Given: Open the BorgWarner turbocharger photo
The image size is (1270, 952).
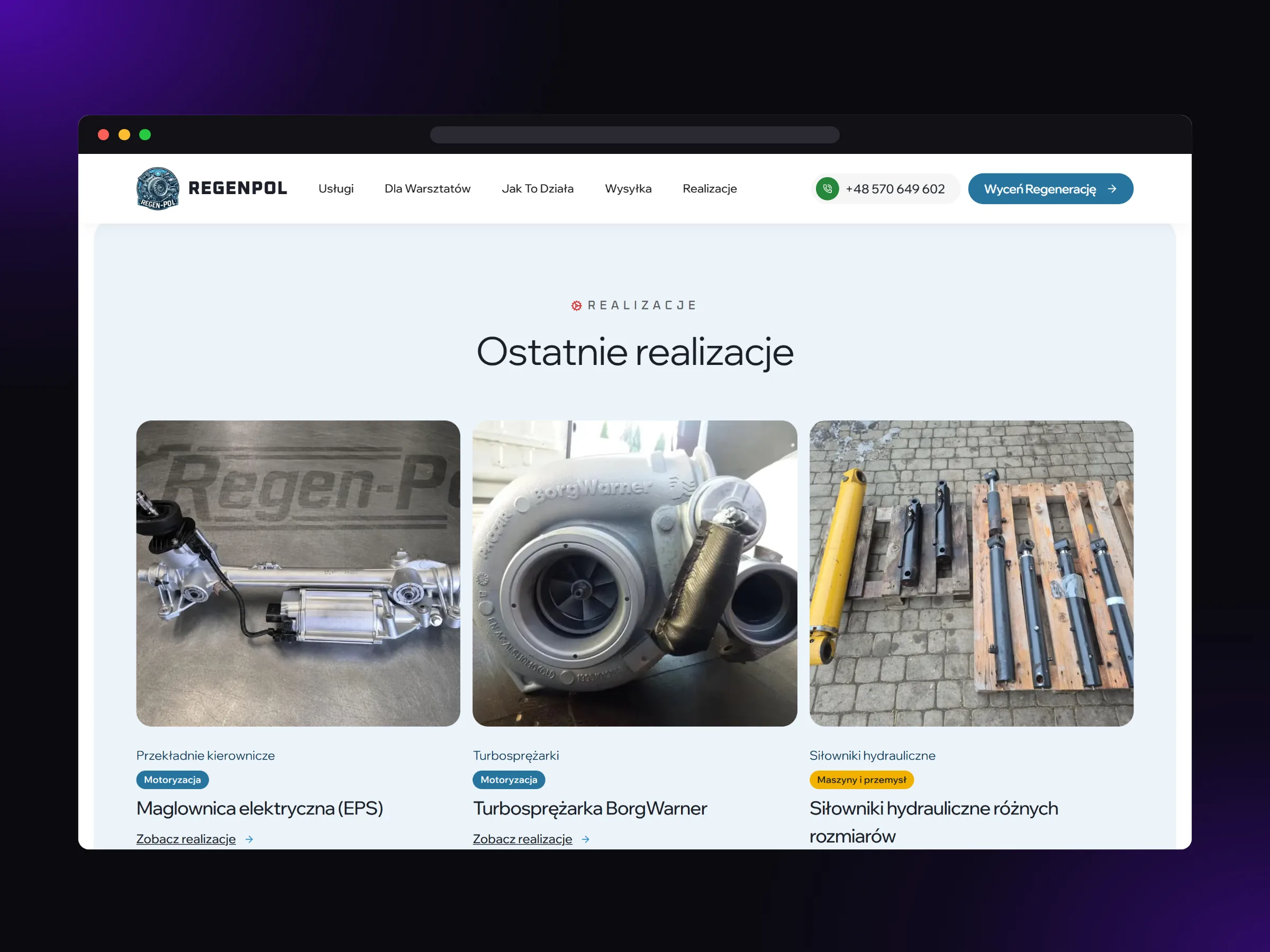Looking at the screenshot, I should click(634, 573).
